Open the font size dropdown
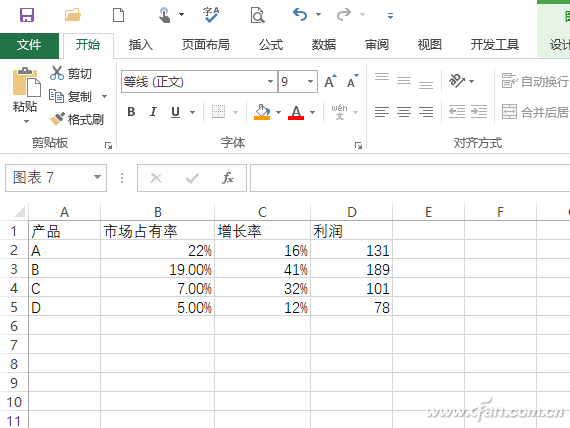Screen dimensions: 570x428 coord(310,81)
